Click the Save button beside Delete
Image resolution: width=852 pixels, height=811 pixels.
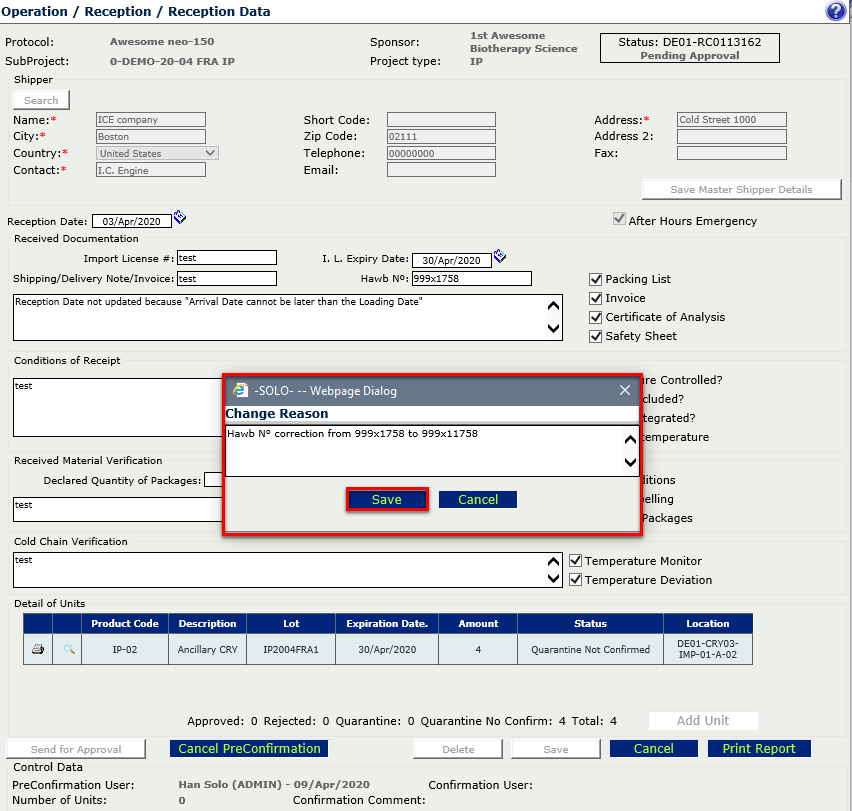click(556, 749)
